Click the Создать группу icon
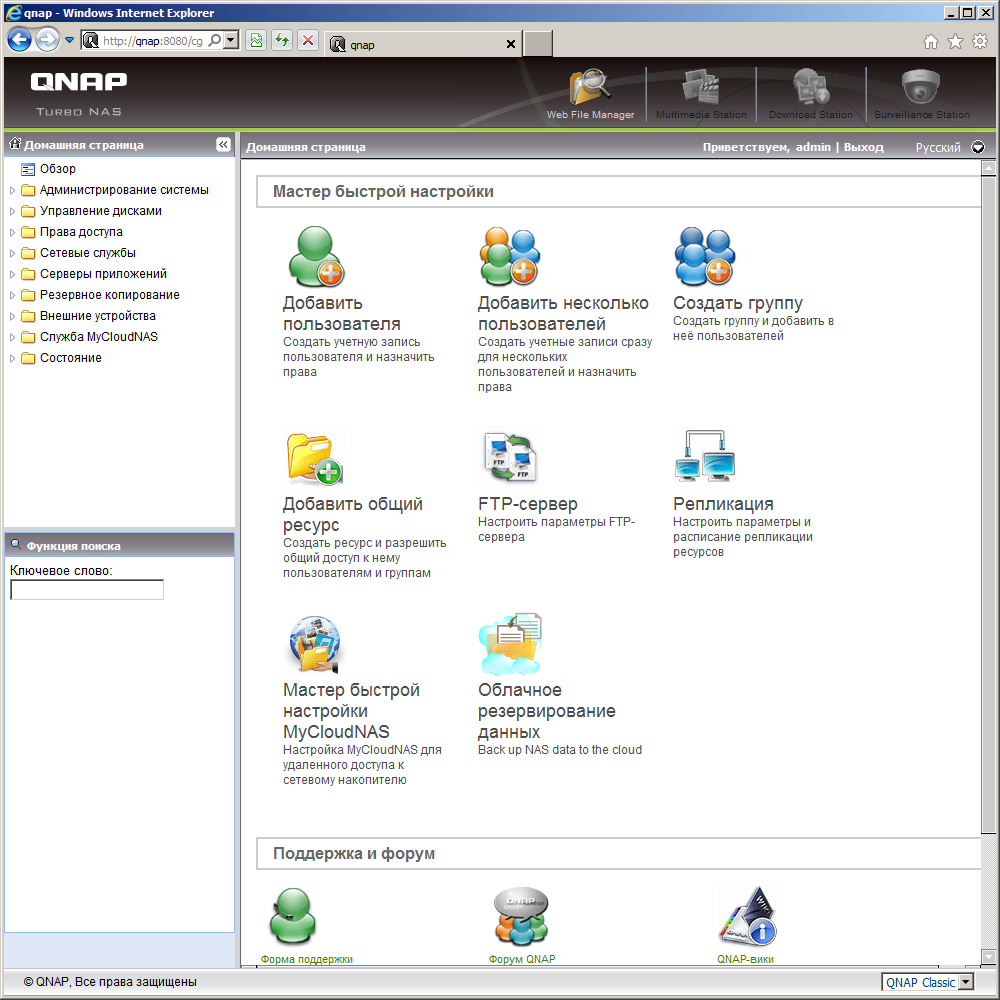The width and height of the screenshot is (1000, 1000). pyautogui.click(x=705, y=256)
